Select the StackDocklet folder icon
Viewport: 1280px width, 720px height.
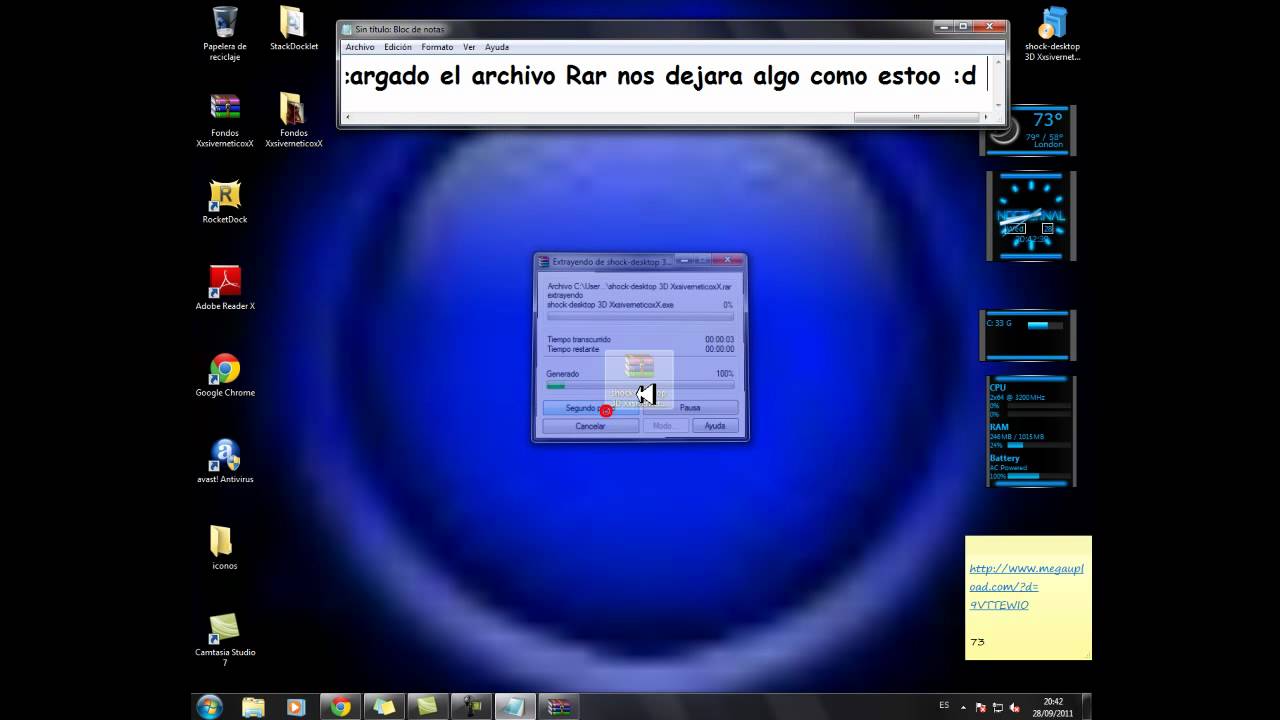(x=293, y=29)
